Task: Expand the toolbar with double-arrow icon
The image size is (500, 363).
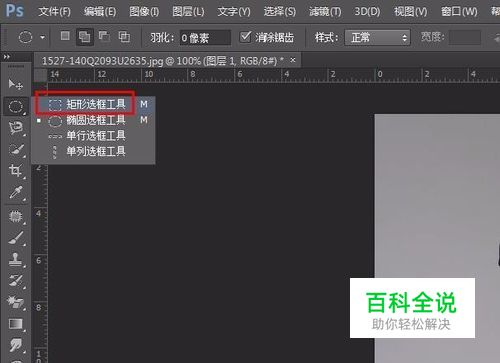Action: 7,57
